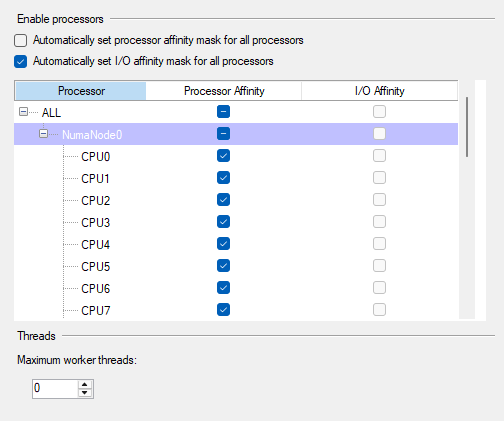Toggle NumaNode0 processor affinity checkbox

point(223,134)
